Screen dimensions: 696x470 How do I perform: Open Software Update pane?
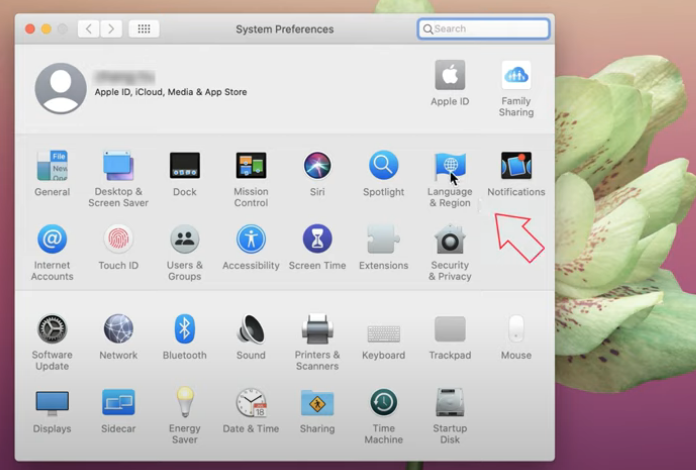point(52,329)
